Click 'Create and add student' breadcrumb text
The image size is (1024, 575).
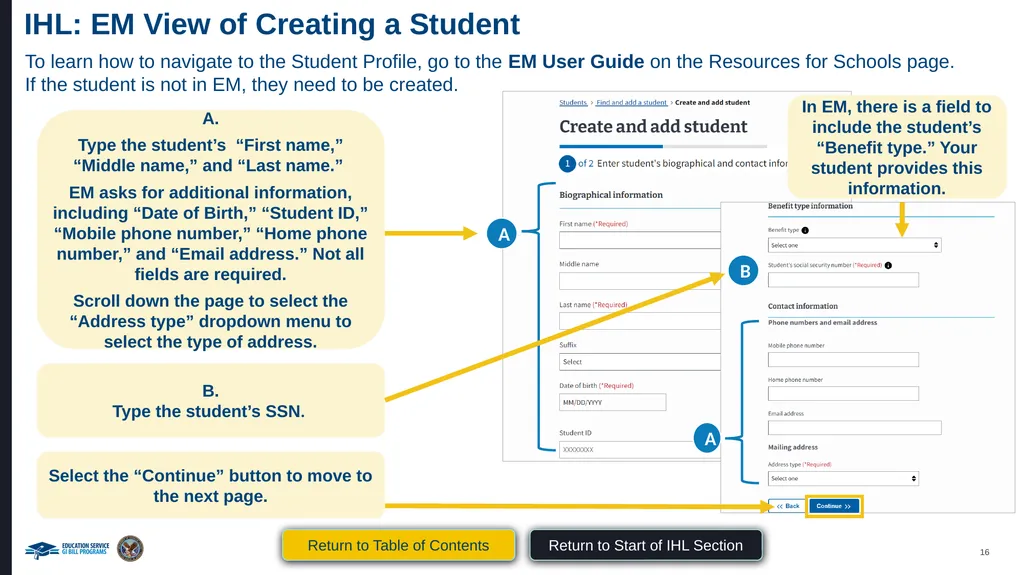(x=712, y=103)
